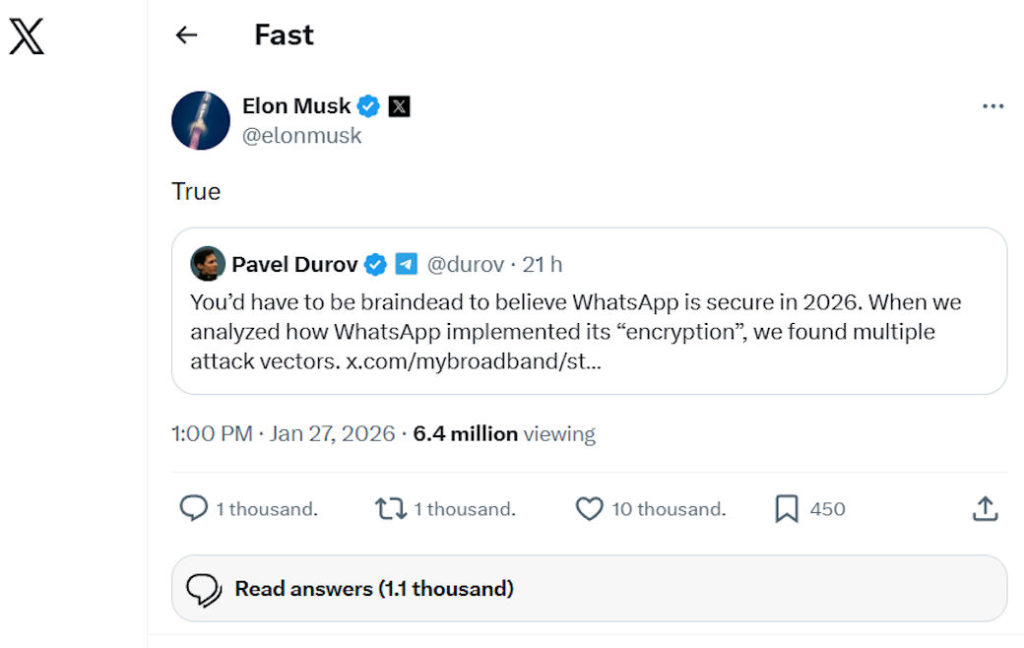Open the @elonmusk handle link
The image size is (1024, 648).
coord(302,136)
